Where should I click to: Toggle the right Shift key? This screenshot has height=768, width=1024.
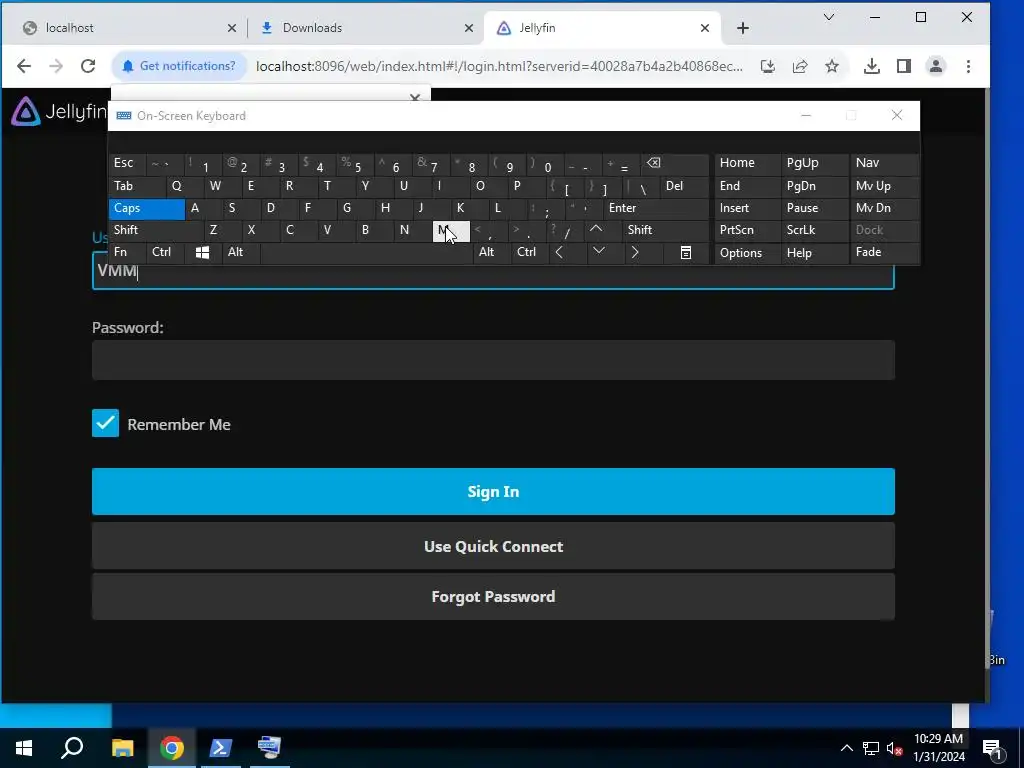pyautogui.click(x=665, y=230)
